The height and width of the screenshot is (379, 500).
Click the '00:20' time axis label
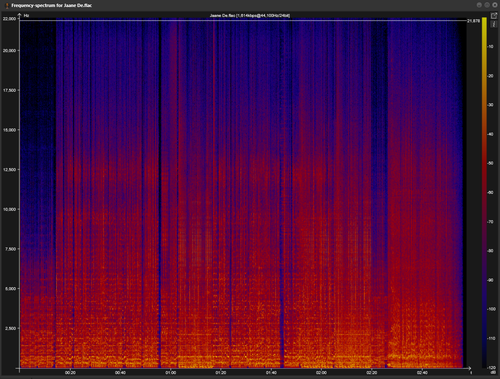tap(70, 373)
